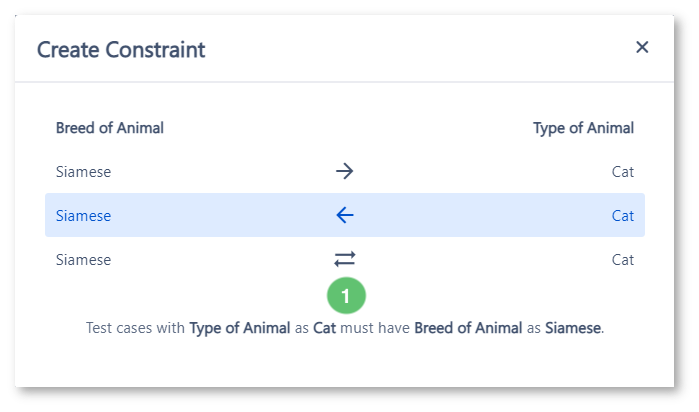Click the Create Constraint dialog title
Viewport: 699px width, 412px height.
121,49
